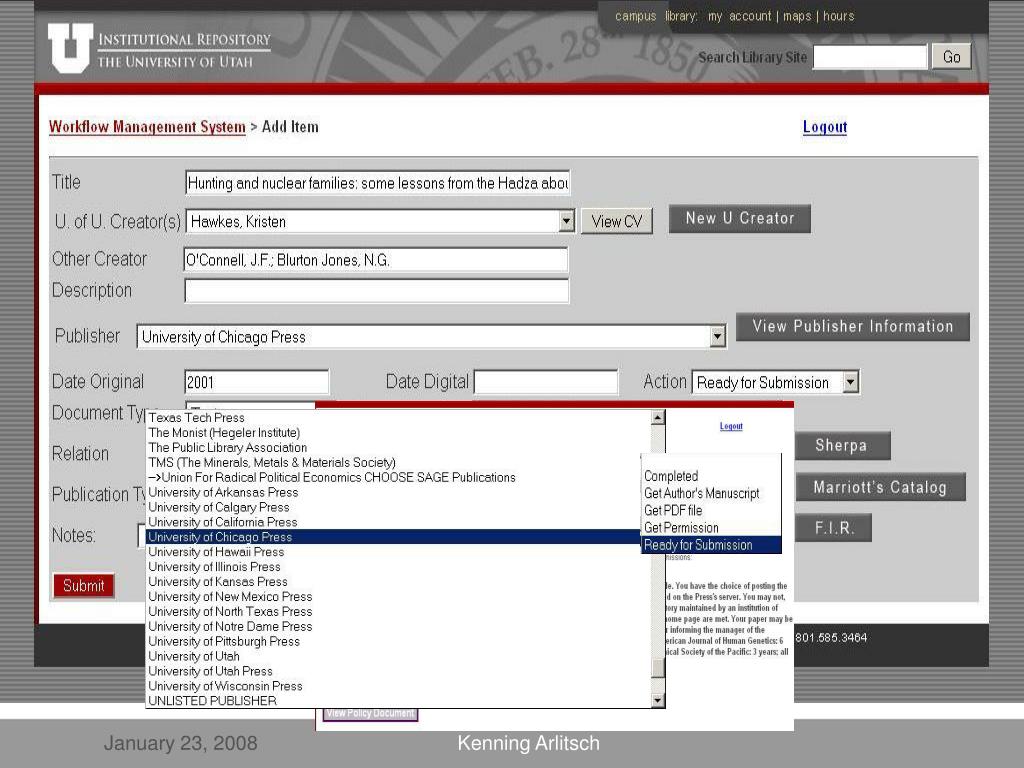Open the maps header link
The width and height of the screenshot is (1024, 768).
click(797, 16)
